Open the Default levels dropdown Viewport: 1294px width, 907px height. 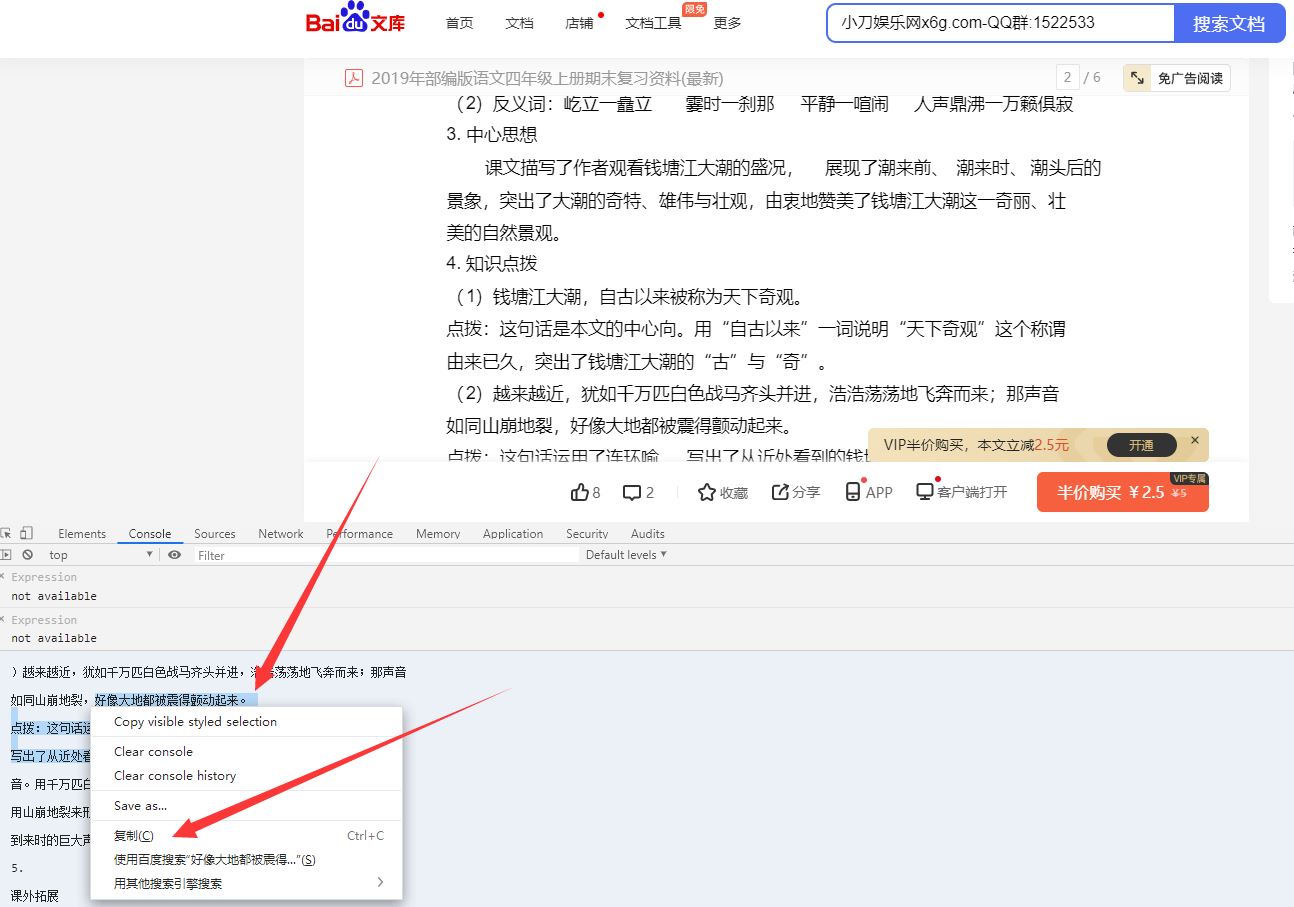tap(625, 554)
